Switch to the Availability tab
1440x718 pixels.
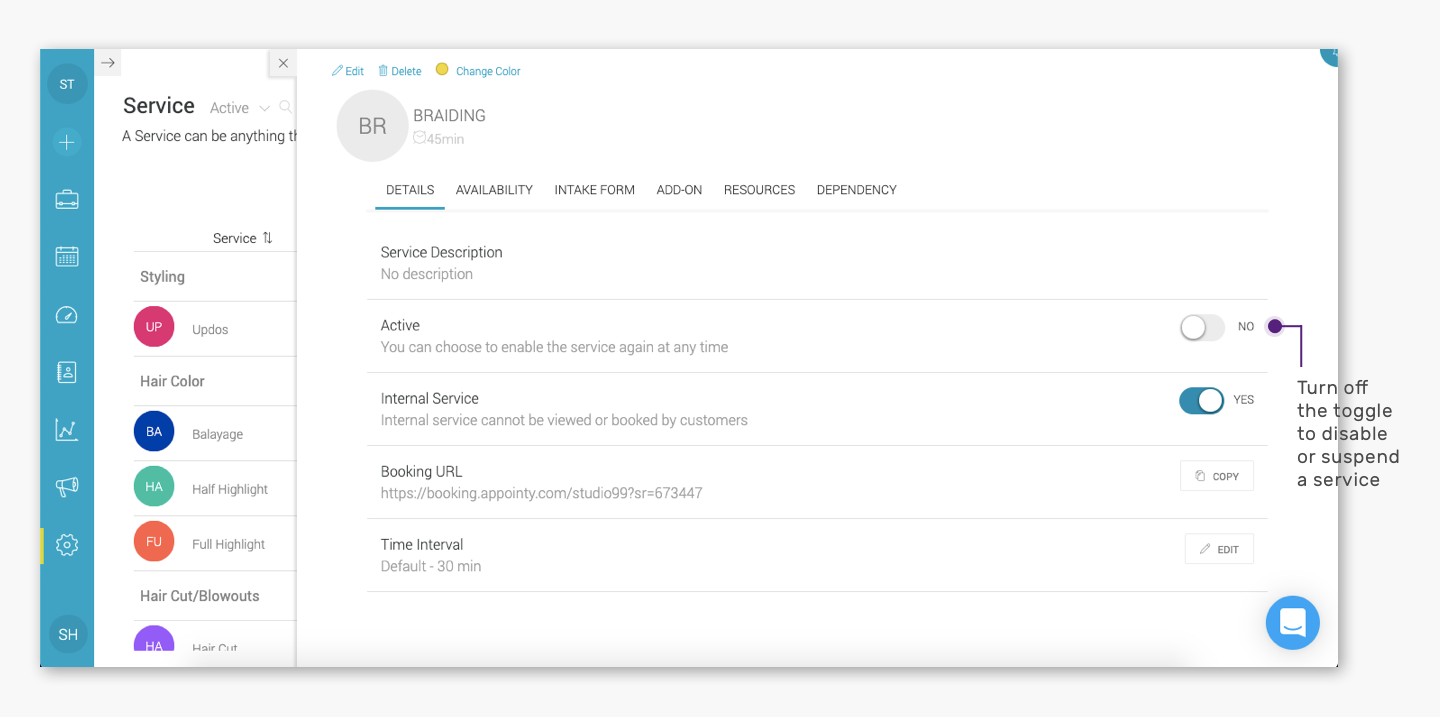(494, 190)
